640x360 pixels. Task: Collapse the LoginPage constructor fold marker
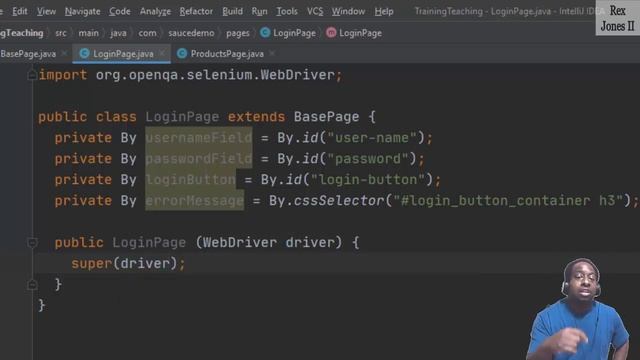(x=32, y=243)
